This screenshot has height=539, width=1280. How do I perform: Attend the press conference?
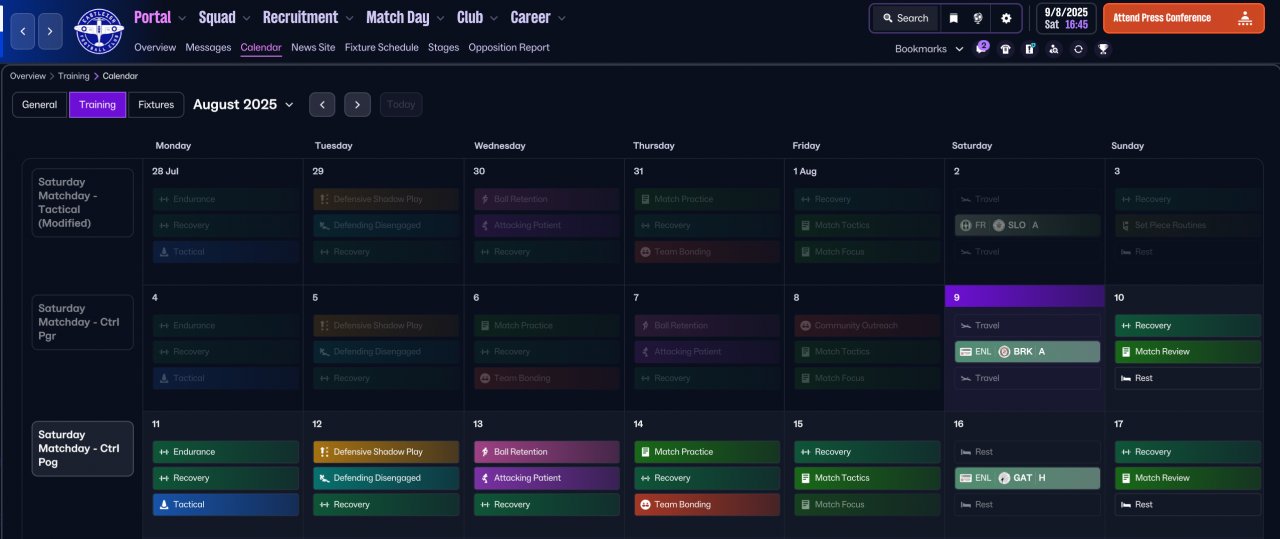(1183, 18)
